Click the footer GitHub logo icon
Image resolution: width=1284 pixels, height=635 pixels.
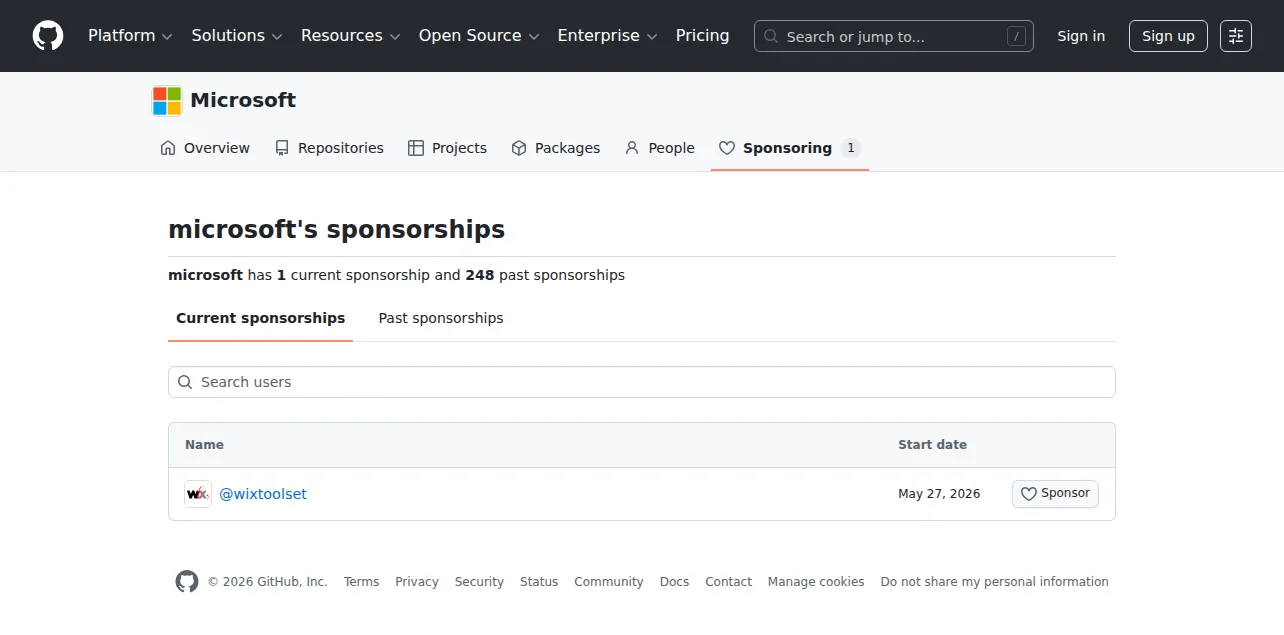tap(187, 582)
